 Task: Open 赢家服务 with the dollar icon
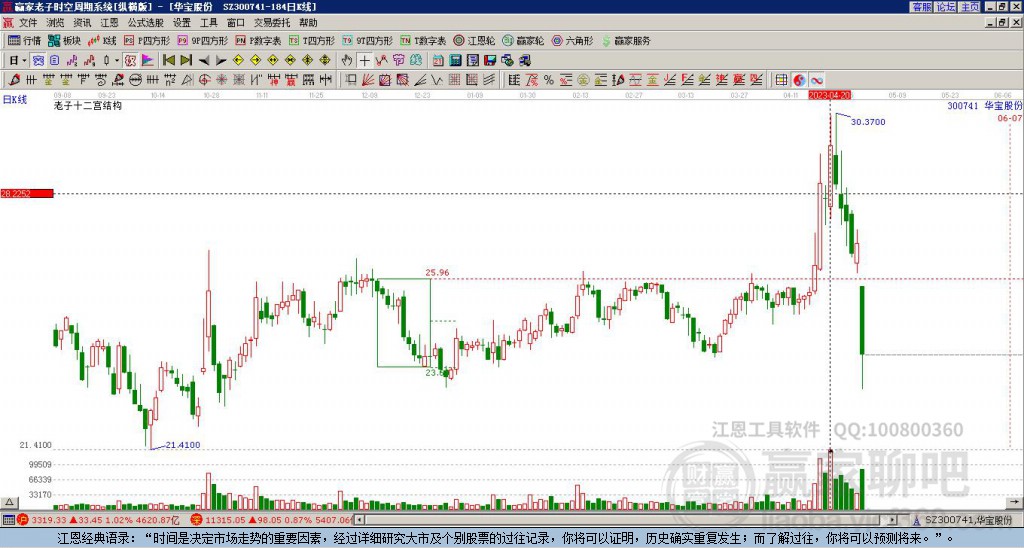pos(626,40)
